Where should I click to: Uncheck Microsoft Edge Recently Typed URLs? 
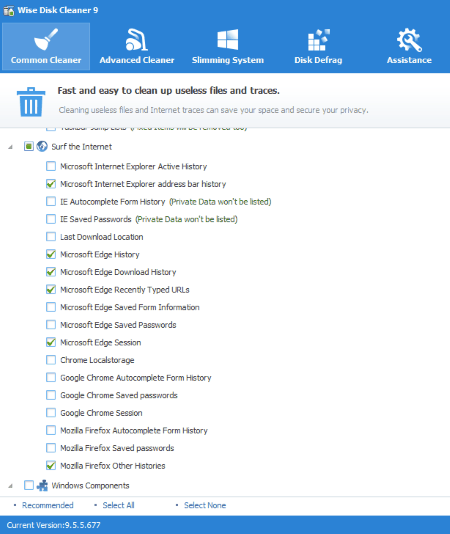click(51, 289)
